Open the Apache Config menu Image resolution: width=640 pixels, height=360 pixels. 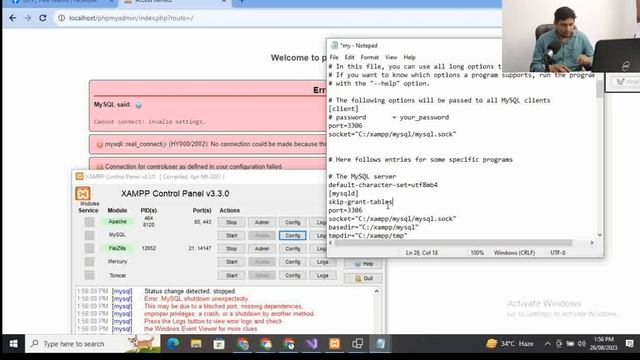pyautogui.click(x=293, y=222)
